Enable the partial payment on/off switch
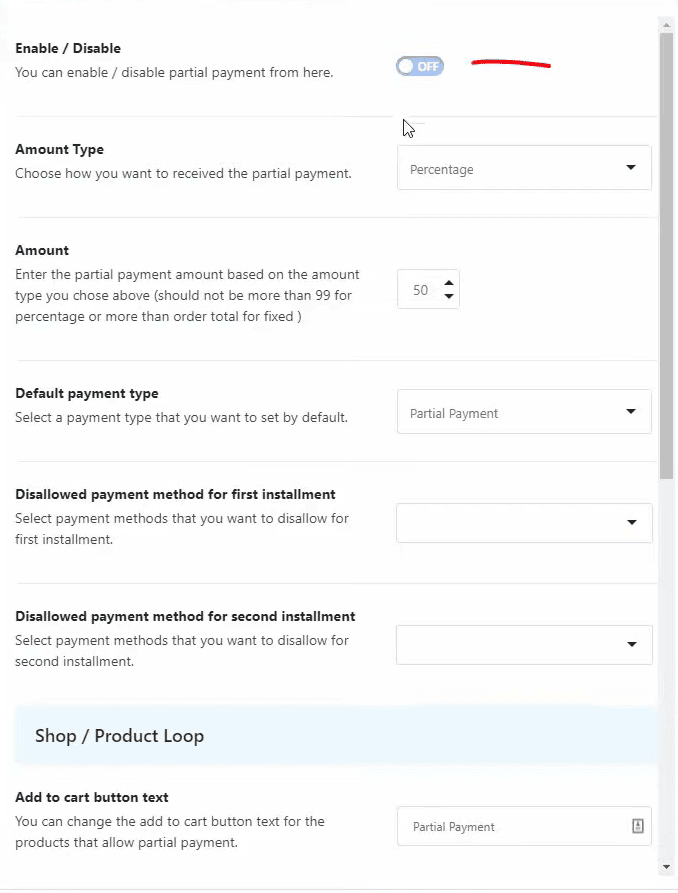Viewport: 678px width, 893px height. pos(419,65)
